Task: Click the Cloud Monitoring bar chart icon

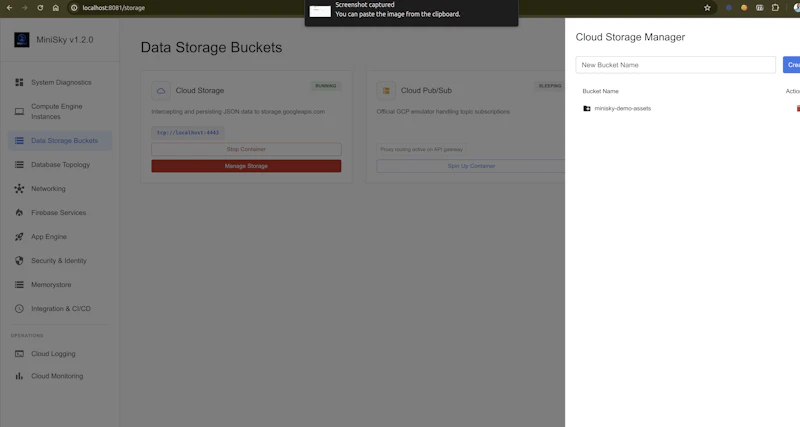Action: coord(19,376)
